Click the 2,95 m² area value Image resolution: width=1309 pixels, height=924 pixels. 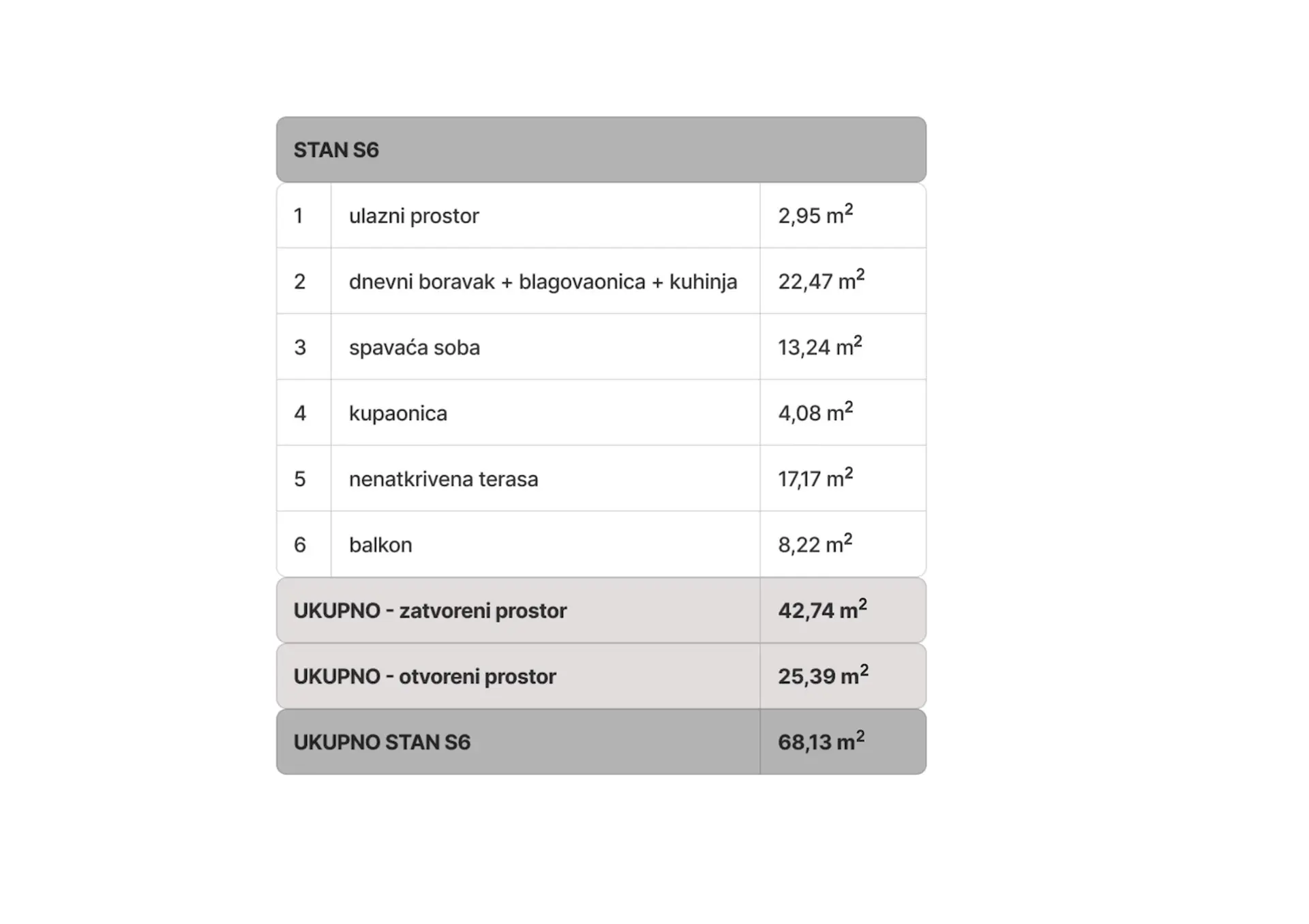[815, 215]
